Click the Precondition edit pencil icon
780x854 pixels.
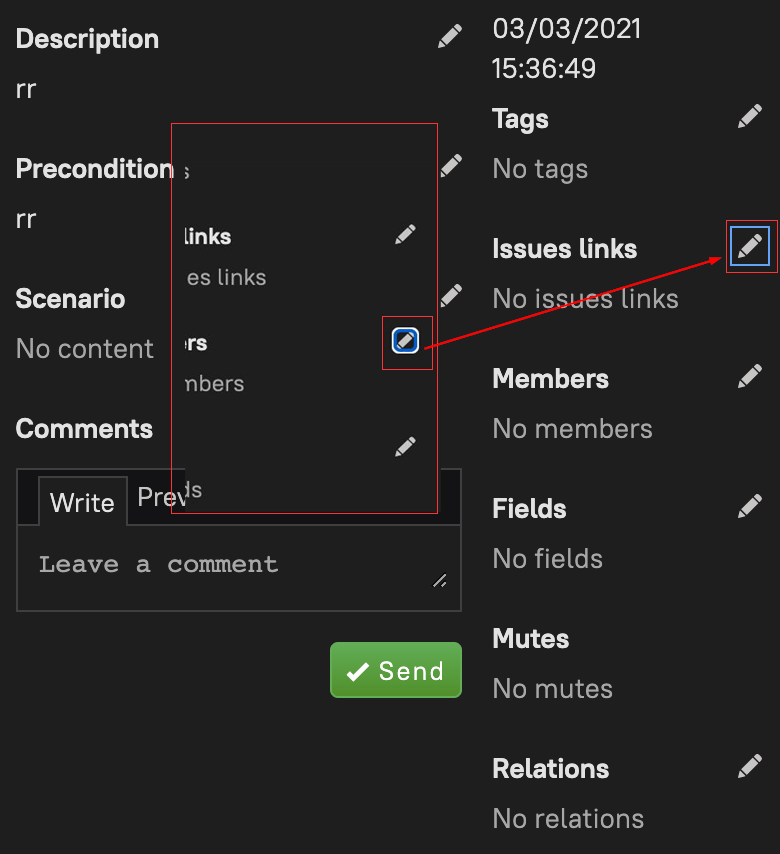tap(451, 165)
